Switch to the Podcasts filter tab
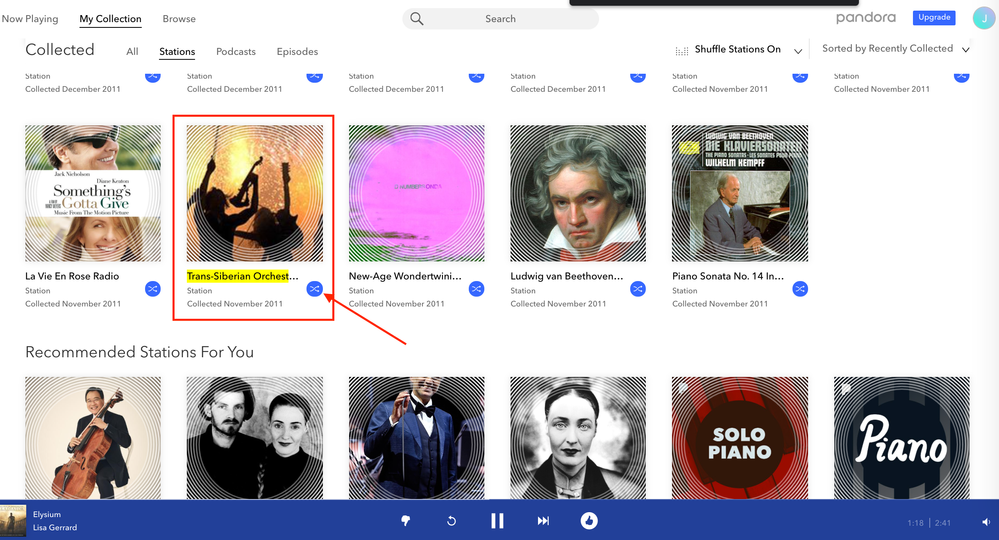The image size is (999, 540). pos(236,52)
